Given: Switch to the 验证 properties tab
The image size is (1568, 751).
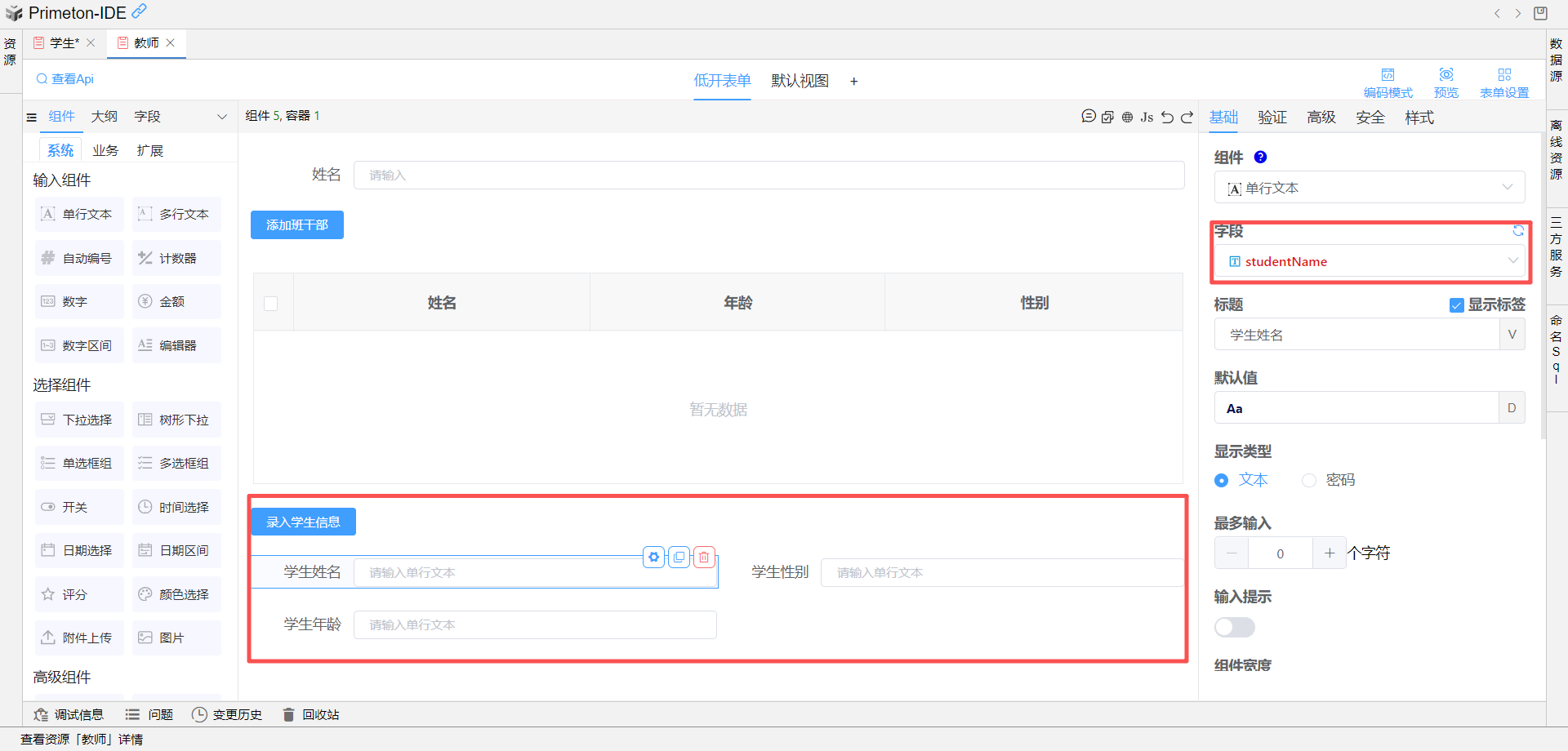Looking at the screenshot, I should 1272,118.
